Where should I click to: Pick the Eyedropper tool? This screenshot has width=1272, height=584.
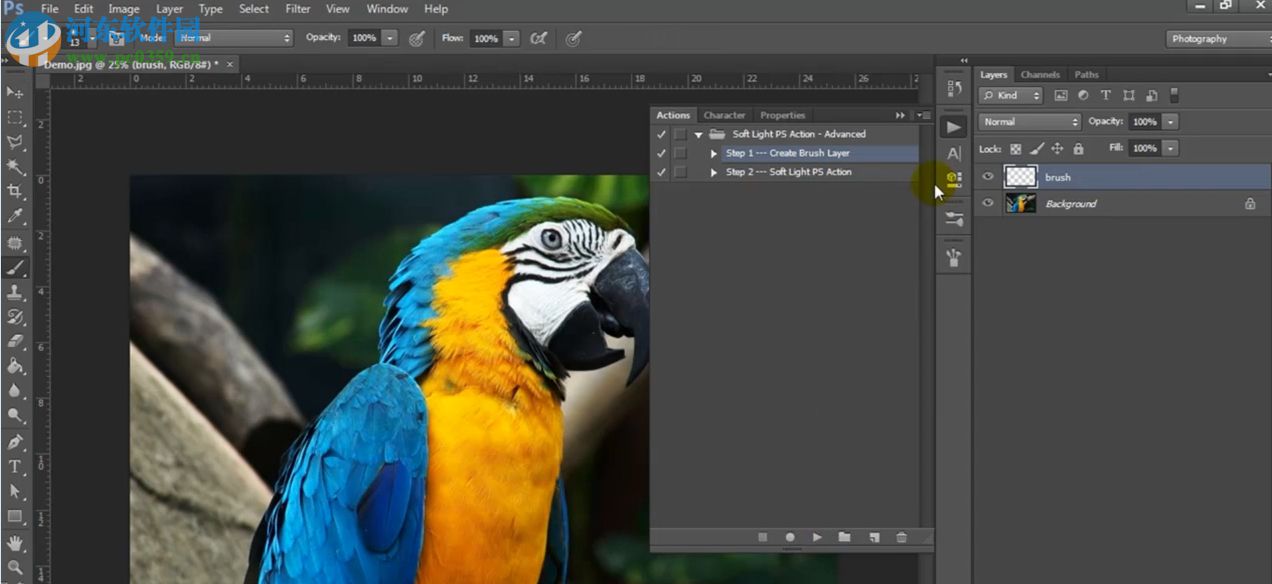(15, 216)
